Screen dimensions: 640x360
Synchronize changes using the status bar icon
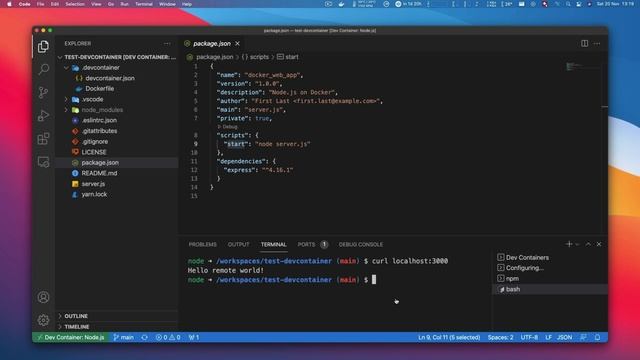pyautogui.click(x=144, y=337)
